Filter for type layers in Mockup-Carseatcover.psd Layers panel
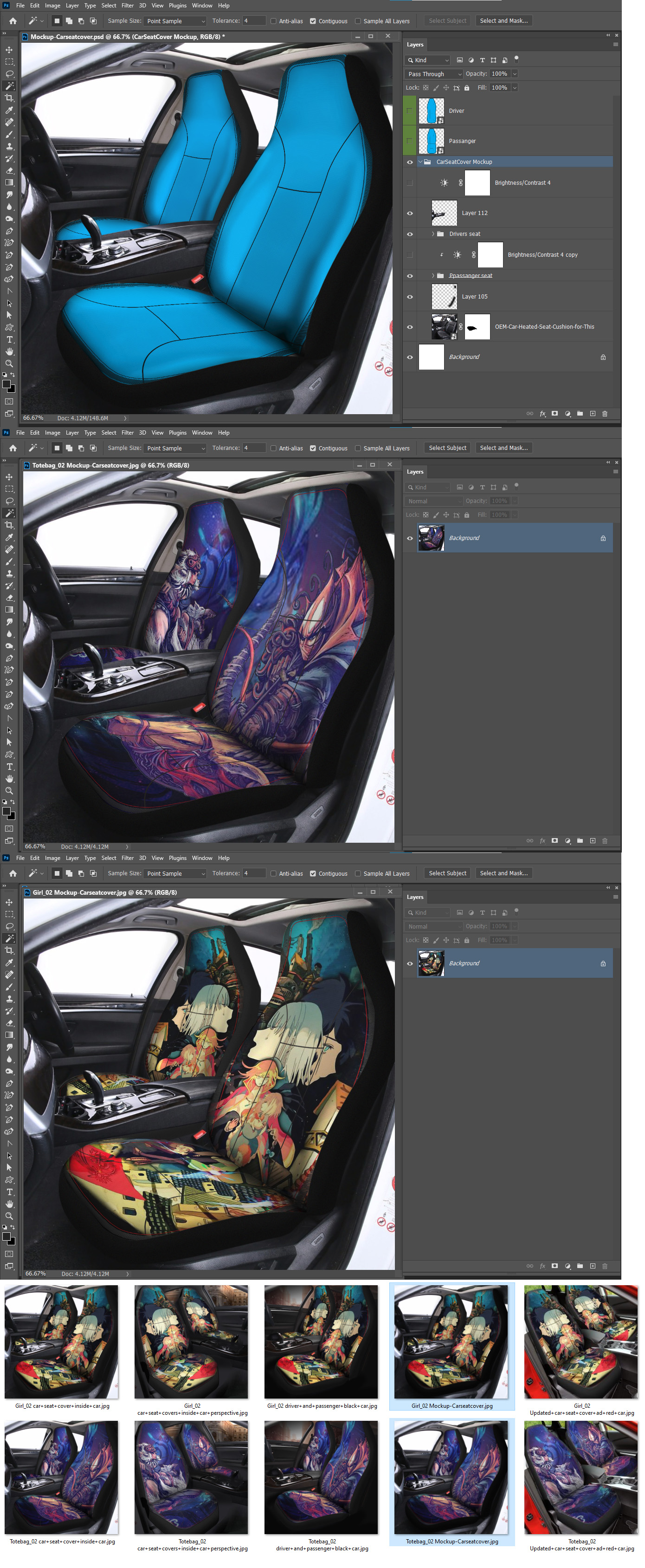Screen dimensions: 645x1568 click(483, 60)
